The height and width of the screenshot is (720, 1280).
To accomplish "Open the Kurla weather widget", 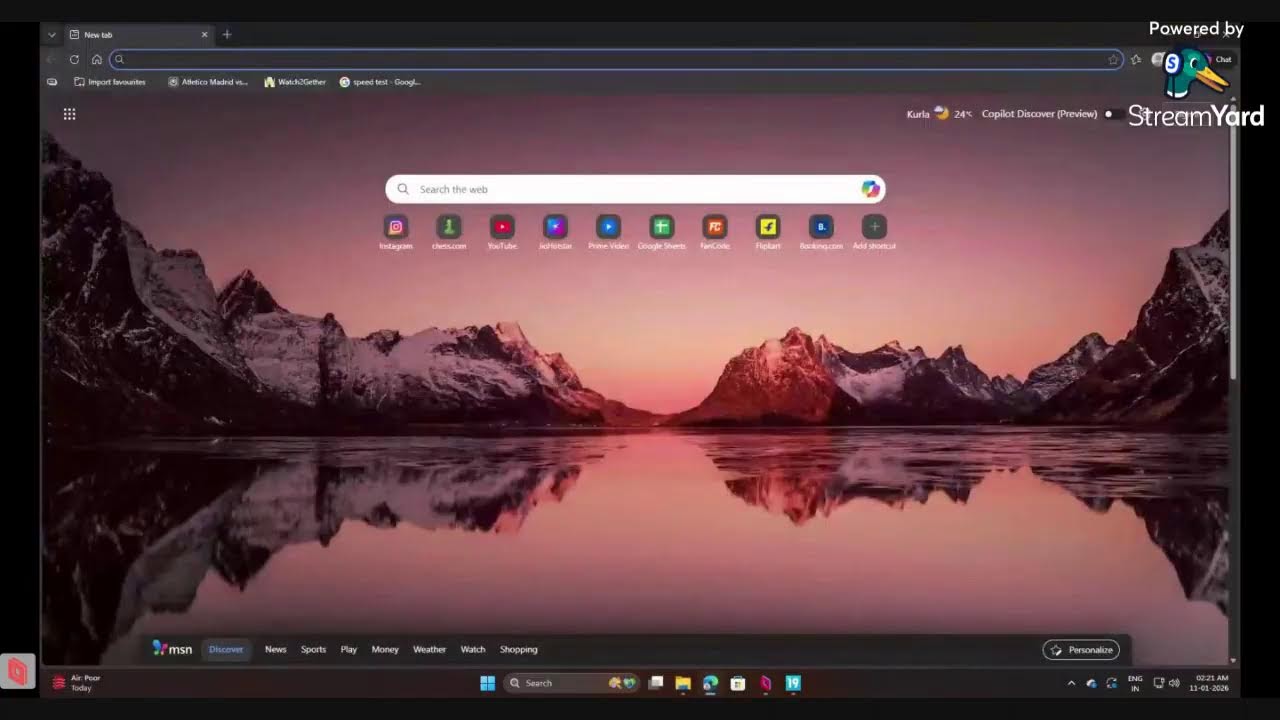I will tap(939, 114).
